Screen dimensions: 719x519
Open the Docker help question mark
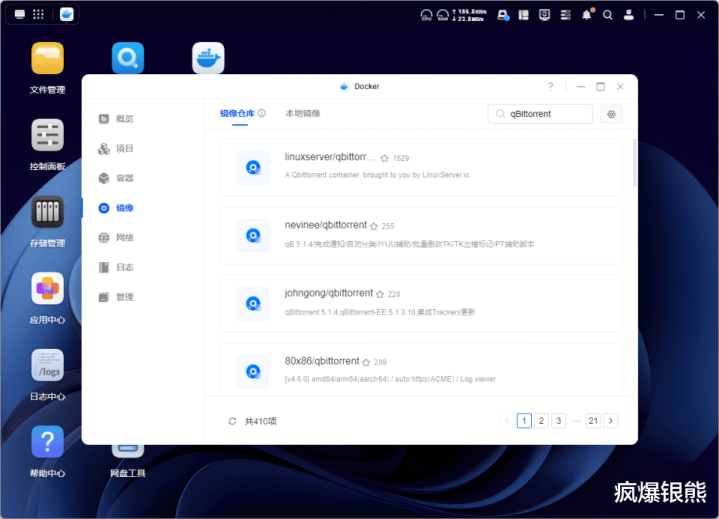[x=550, y=87]
